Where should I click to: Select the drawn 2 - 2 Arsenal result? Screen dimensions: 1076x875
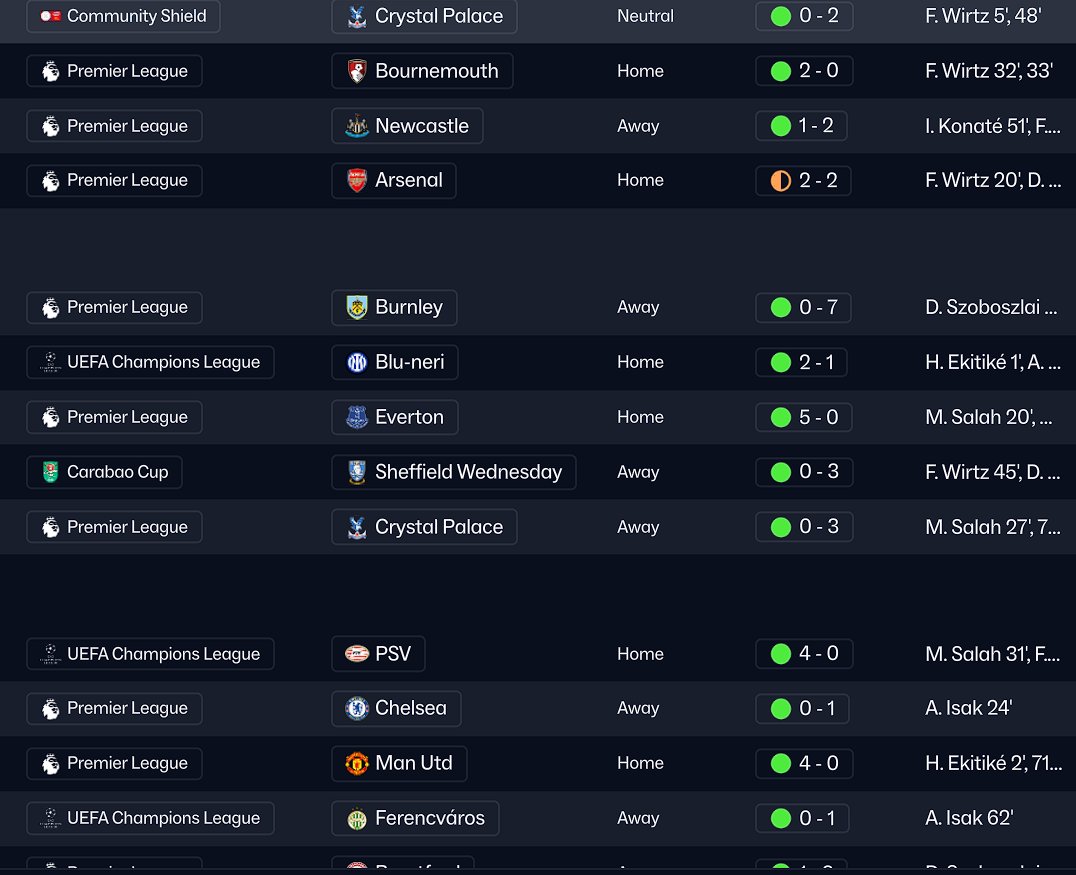tap(804, 180)
